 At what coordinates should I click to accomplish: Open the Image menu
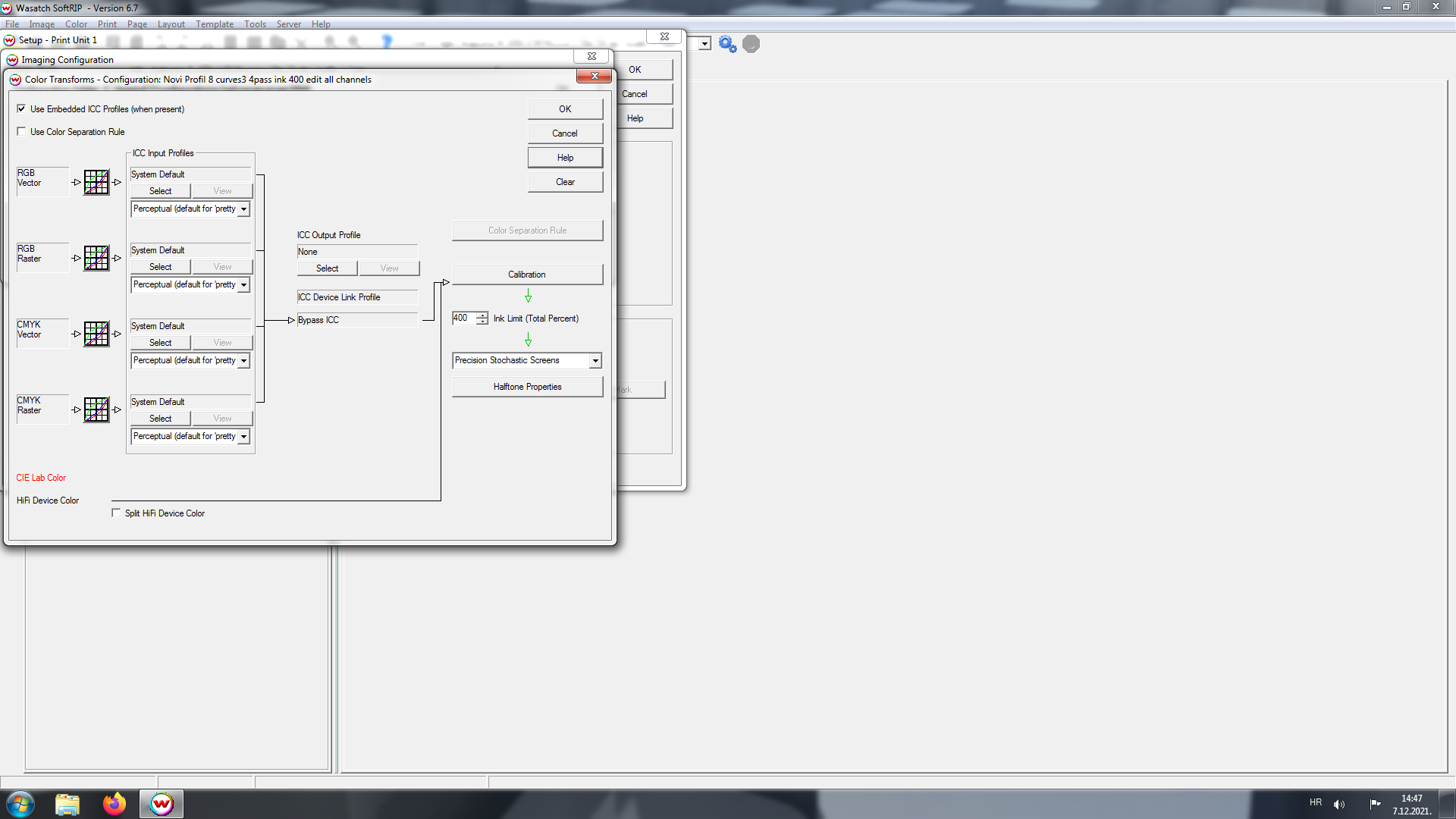tap(42, 24)
